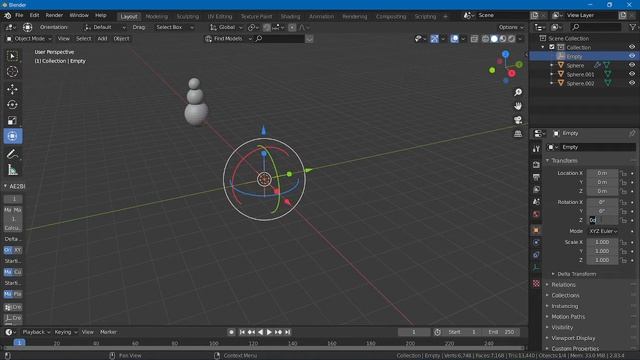Hide the Empty object in outliner
640x360 pixels.
pyautogui.click(x=632, y=56)
